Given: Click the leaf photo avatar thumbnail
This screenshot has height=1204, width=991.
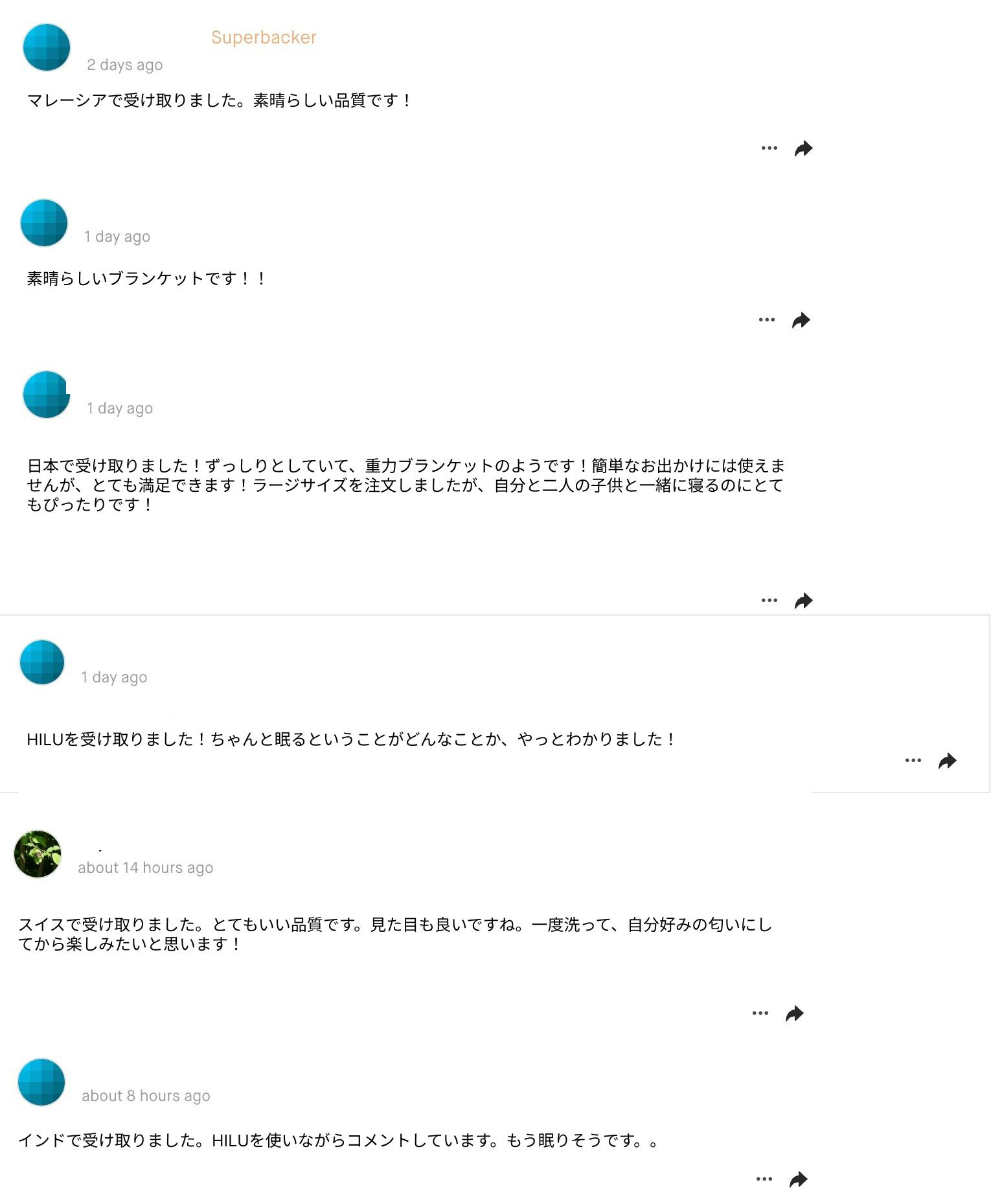Looking at the screenshot, I should pos(38,854).
